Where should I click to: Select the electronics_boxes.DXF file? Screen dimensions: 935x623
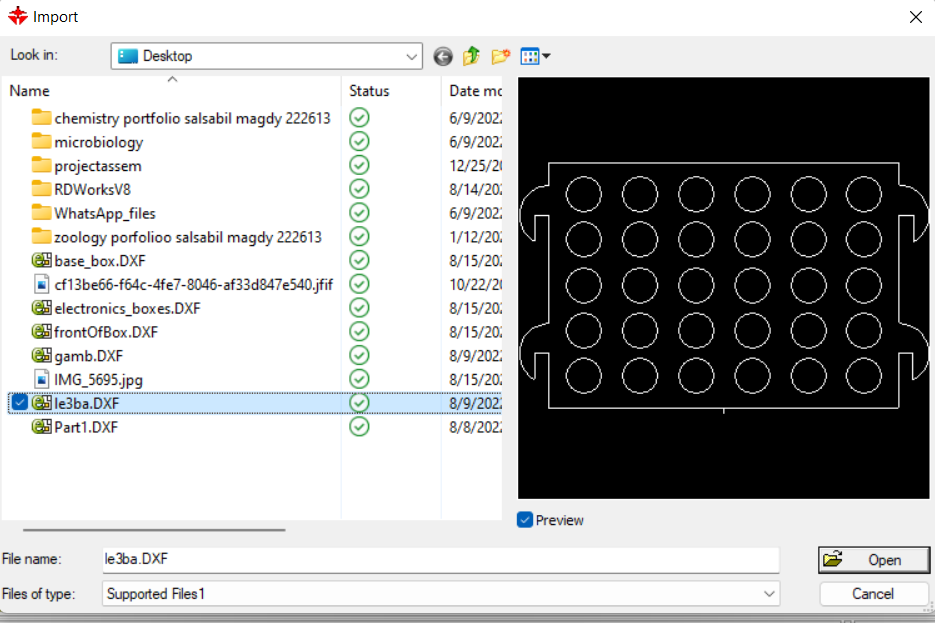(x=127, y=308)
